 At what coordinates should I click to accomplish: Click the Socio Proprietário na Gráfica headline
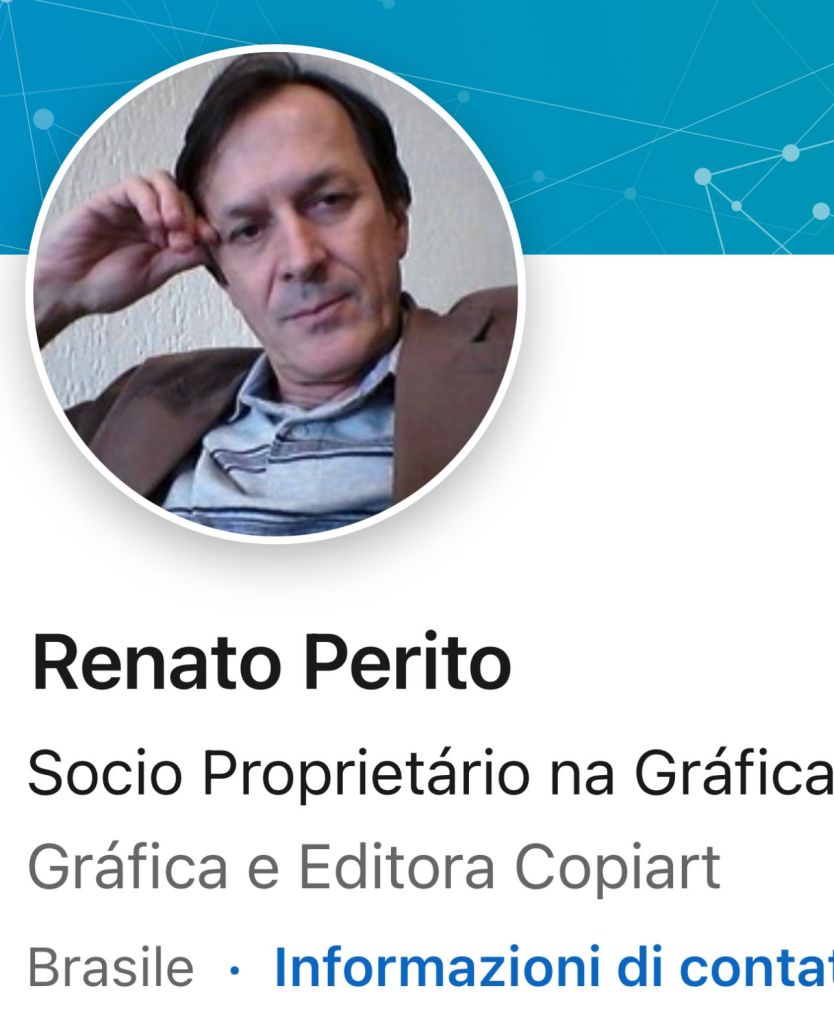coord(431,774)
